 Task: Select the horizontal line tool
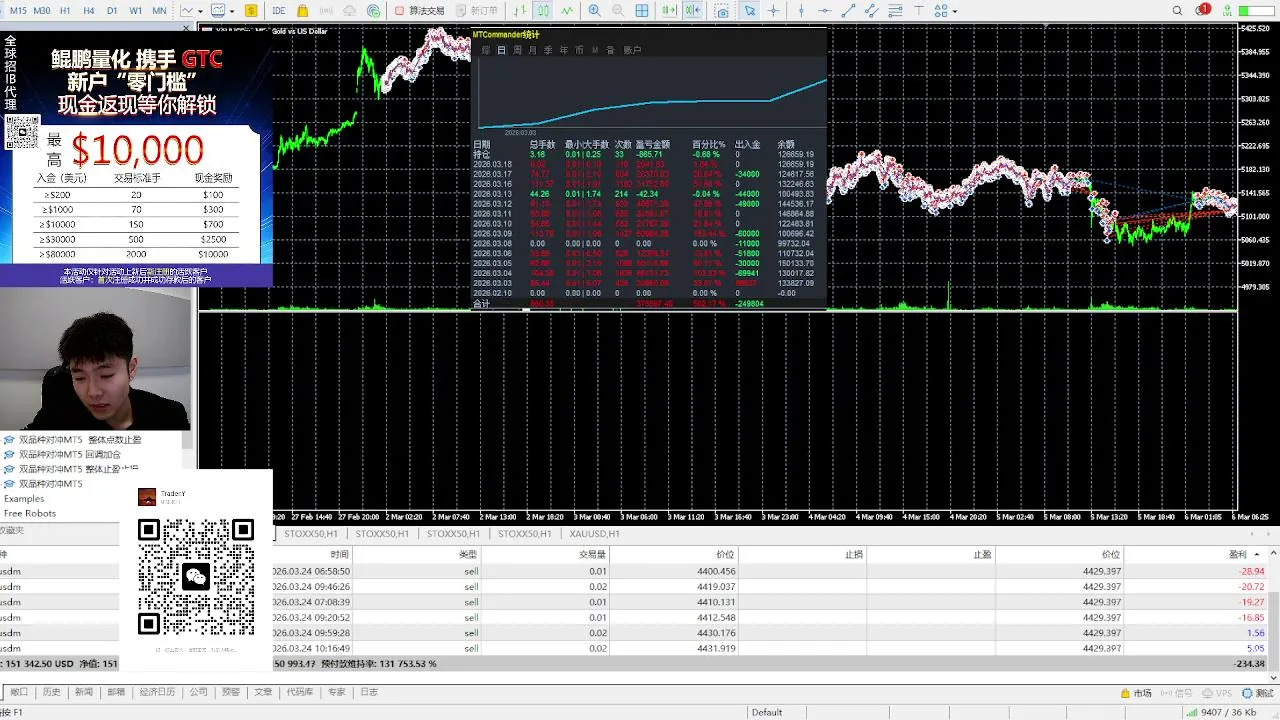coord(825,10)
